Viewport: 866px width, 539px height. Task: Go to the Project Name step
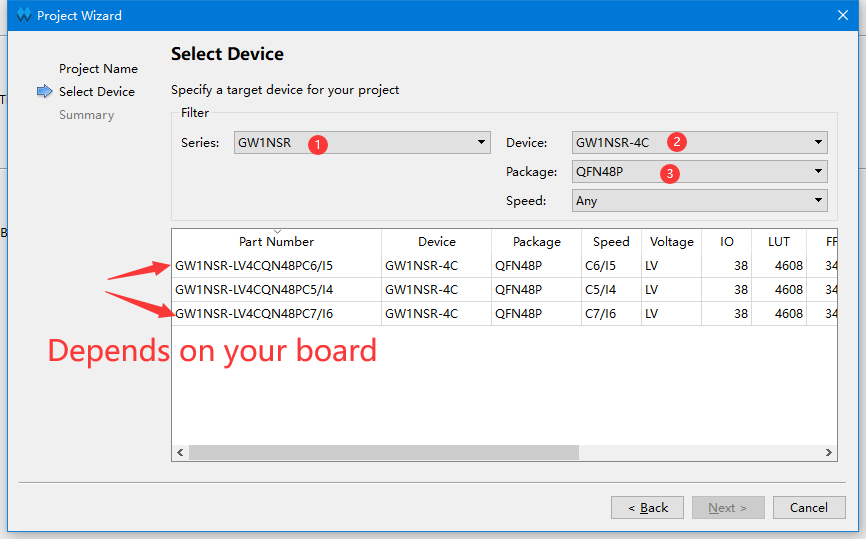click(98, 68)
